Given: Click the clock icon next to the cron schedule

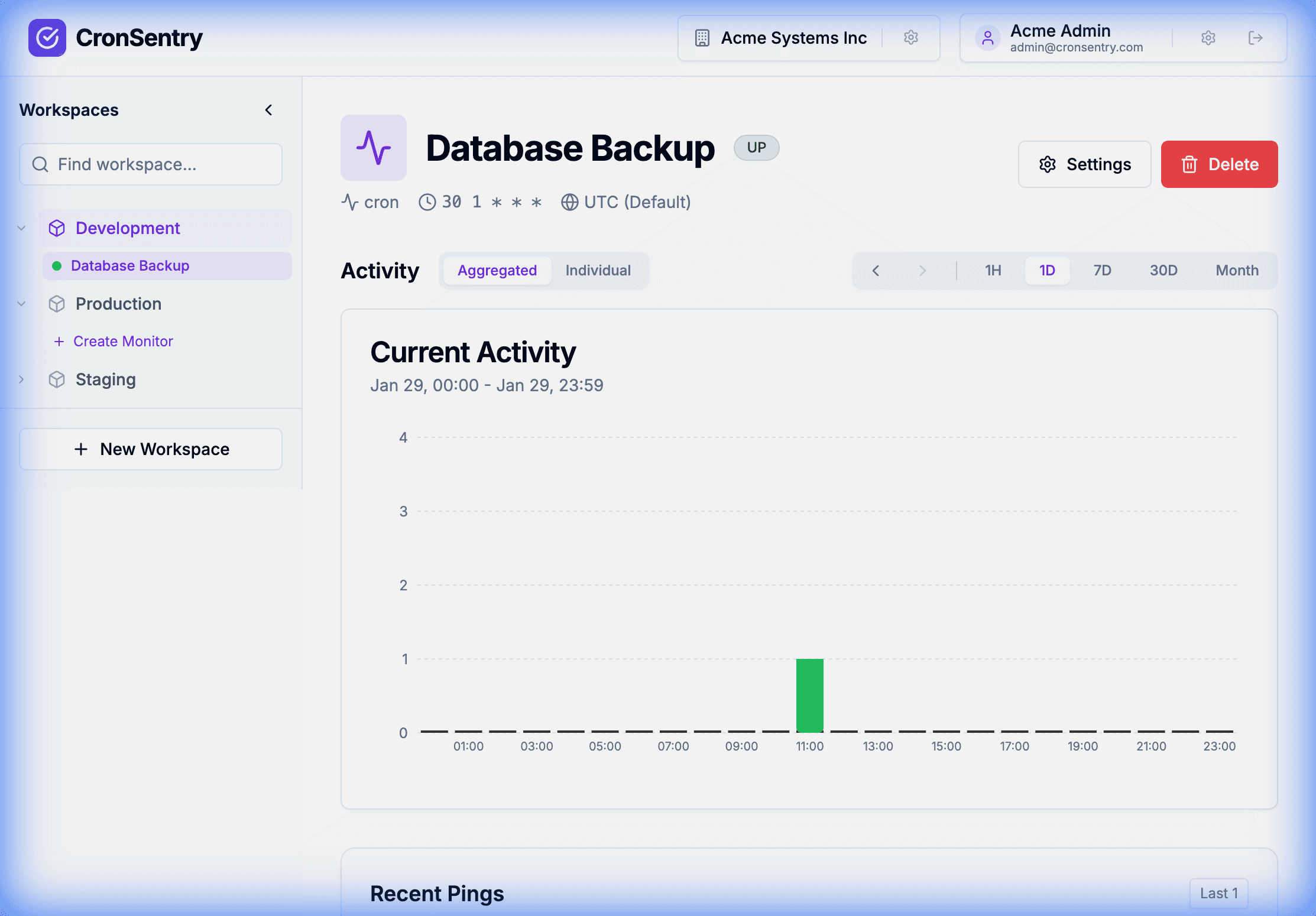Looking at the screenshot, I should (x=427, y=202).
